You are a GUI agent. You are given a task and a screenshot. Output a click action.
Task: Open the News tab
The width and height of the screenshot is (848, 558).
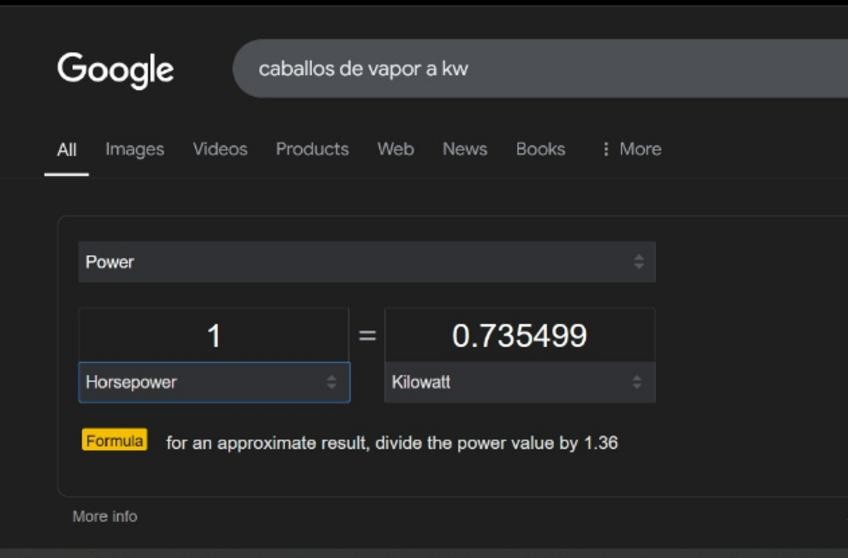pos(465,150)
